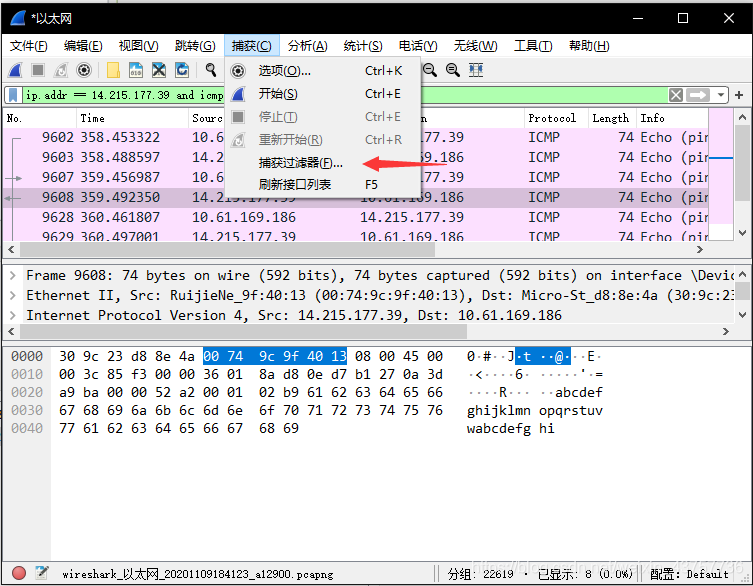753x586 pixels.
Task: Sort by the Protocol column header
Action: (556, 118)
